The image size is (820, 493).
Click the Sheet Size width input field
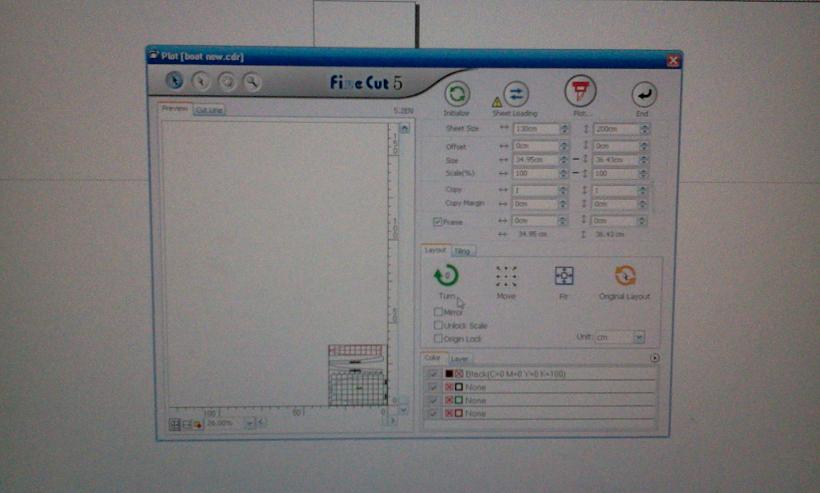click(x=536, y=129)
